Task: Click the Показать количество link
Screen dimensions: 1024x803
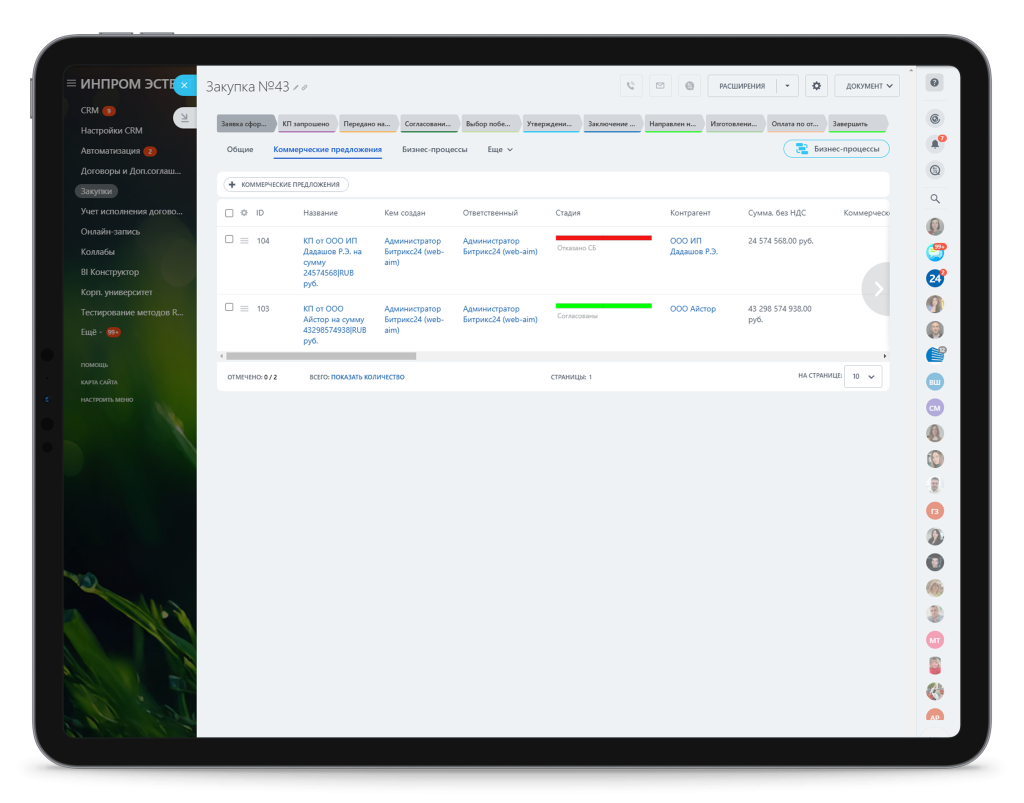Action: pyautogui.click(x=367, y=377)
